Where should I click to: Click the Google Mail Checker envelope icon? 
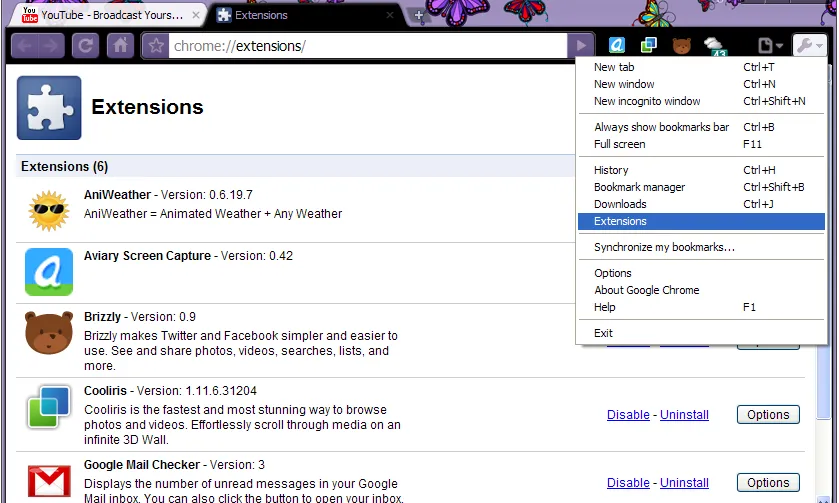[x=49, y=481]
